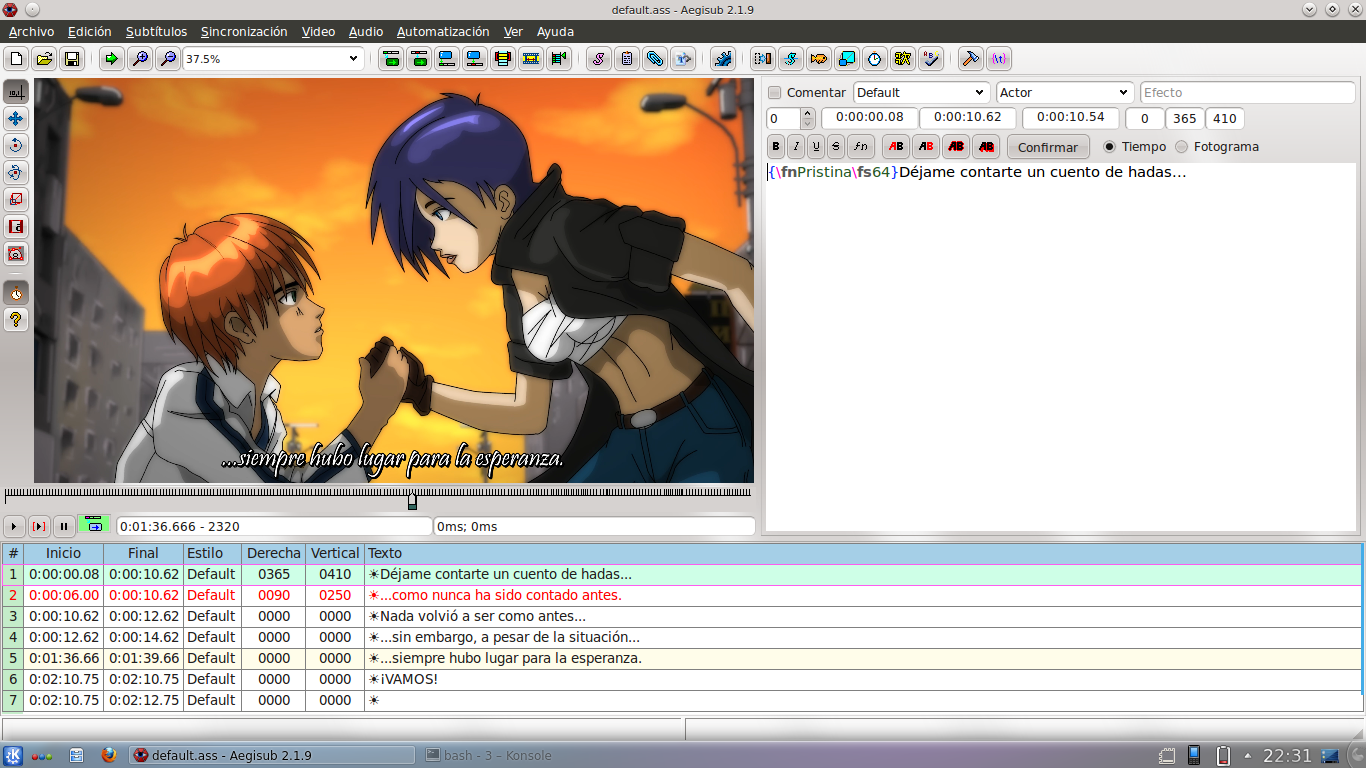Open the Styles Manager
The width and height of the screenshot is (1366, 768).
click(x=598, y=59)
